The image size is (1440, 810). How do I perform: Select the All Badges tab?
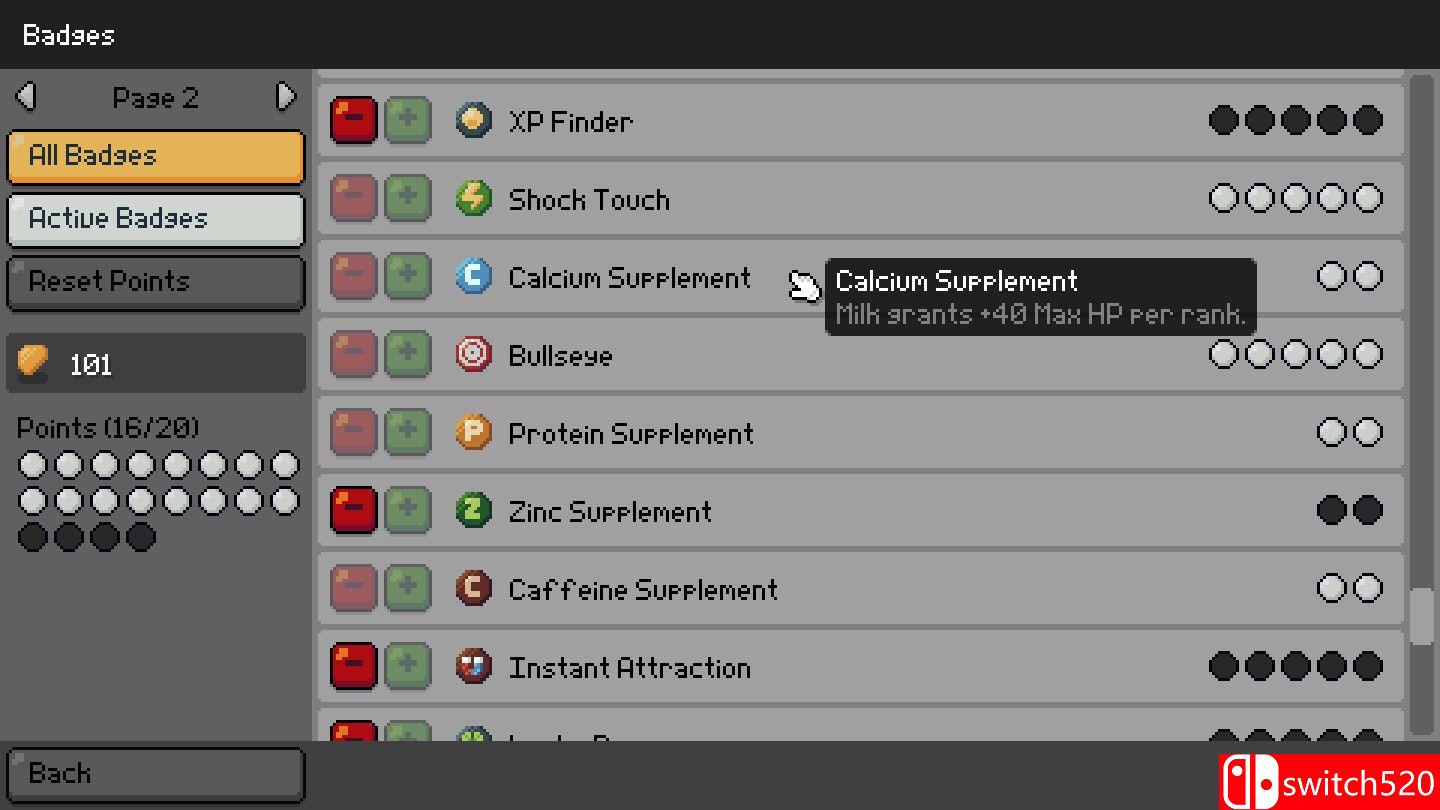coord(155,157)
